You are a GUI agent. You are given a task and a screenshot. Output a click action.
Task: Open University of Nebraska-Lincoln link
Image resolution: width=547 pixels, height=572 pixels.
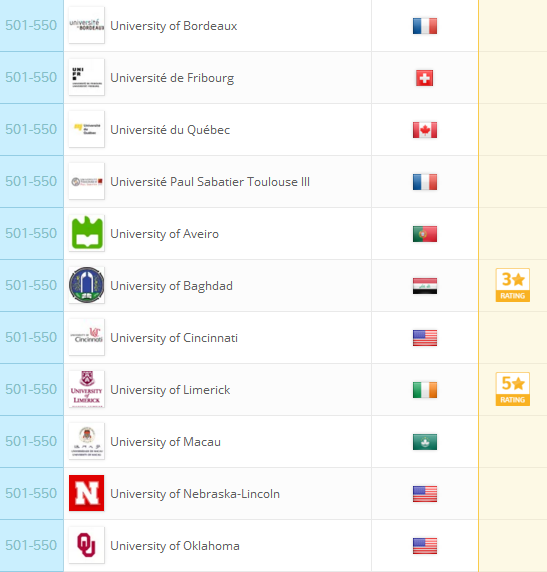tap(195, 494)
